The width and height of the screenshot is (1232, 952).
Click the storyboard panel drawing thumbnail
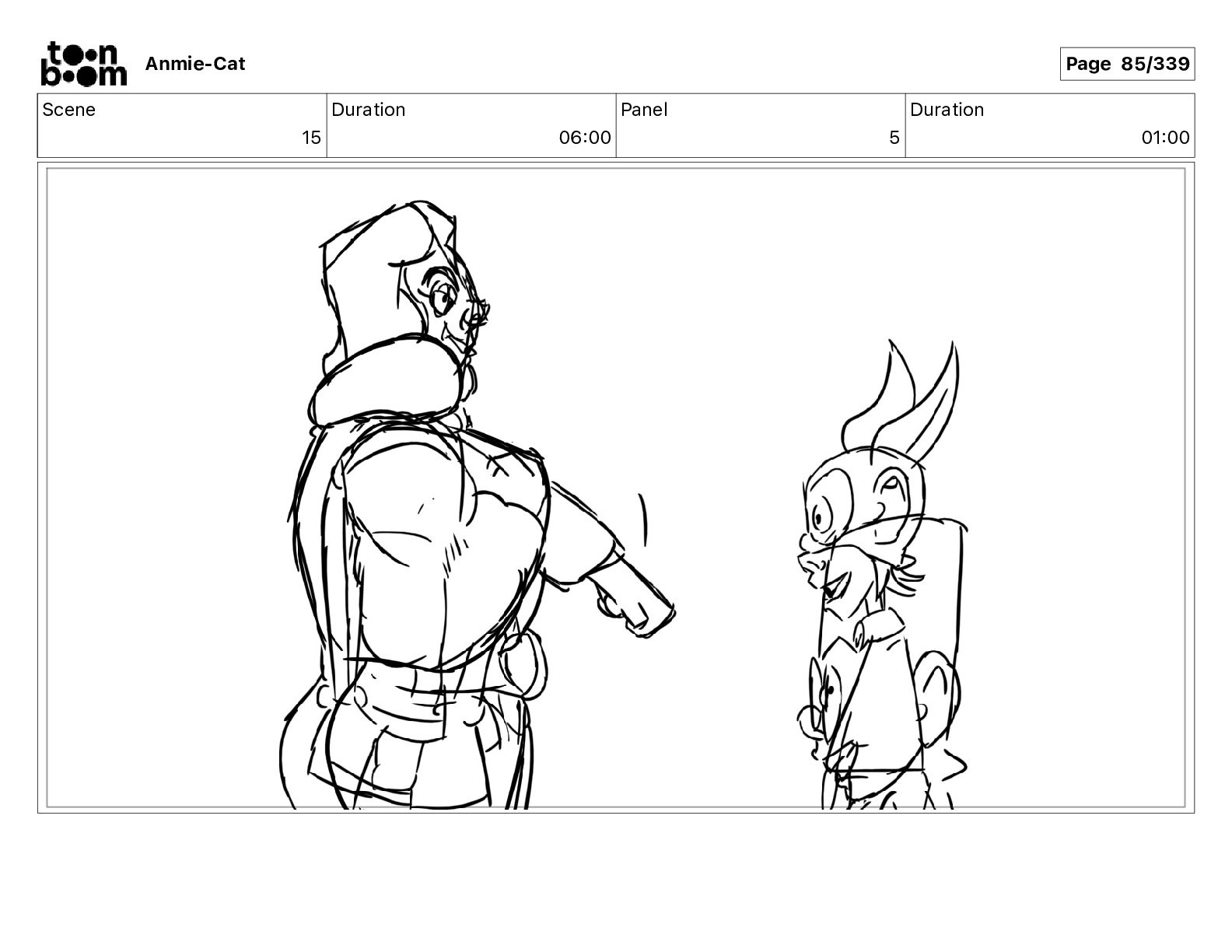[x=616, y=488]
